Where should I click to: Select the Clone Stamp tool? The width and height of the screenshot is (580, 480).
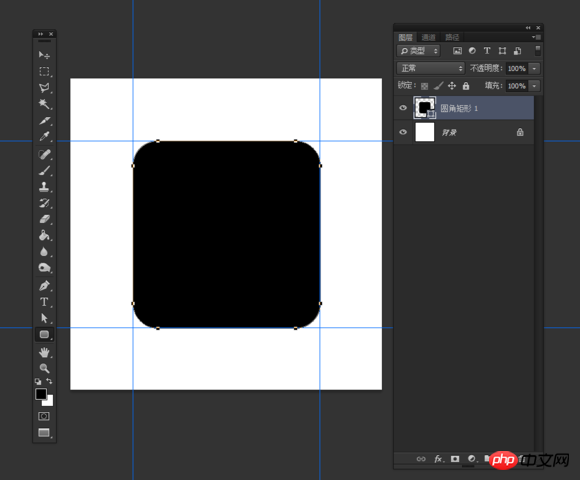(x=44, y=187)
